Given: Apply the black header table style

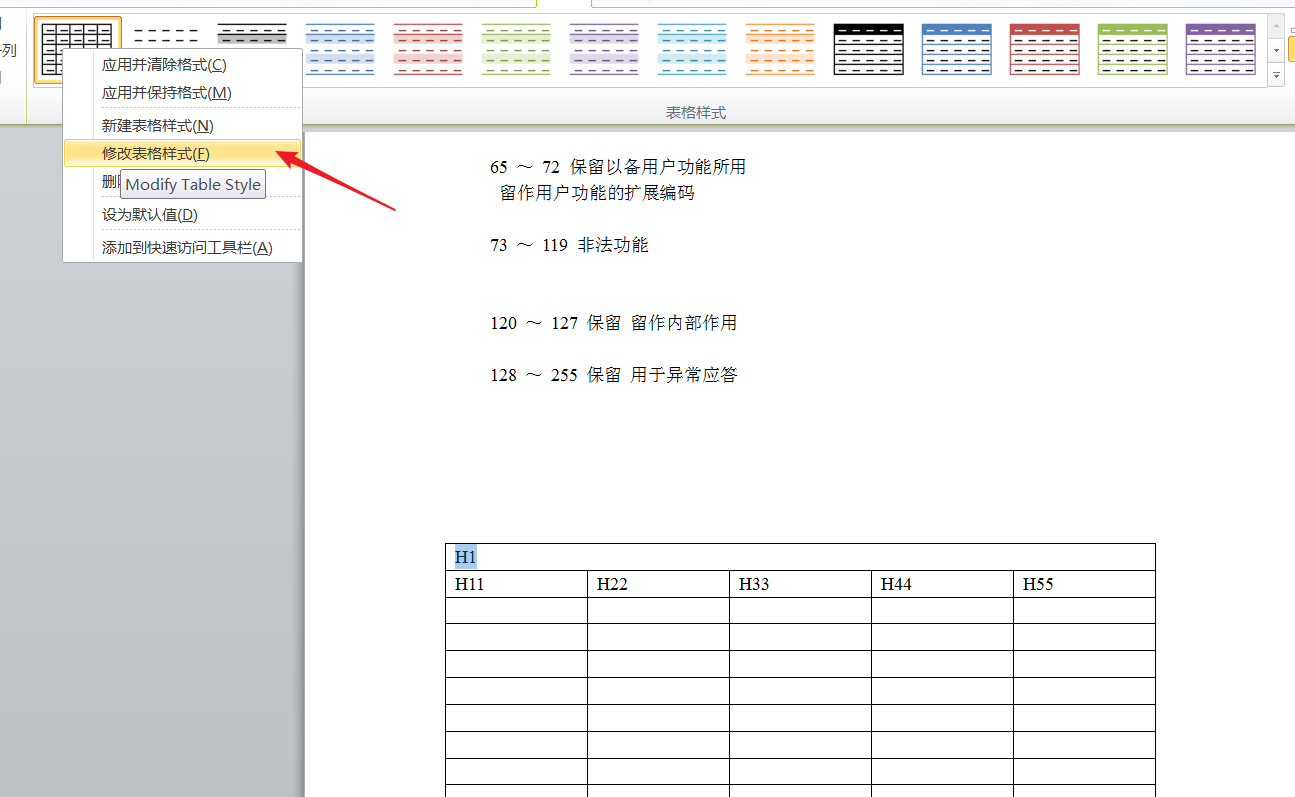Looking at the screenshot, I should 868,50.
